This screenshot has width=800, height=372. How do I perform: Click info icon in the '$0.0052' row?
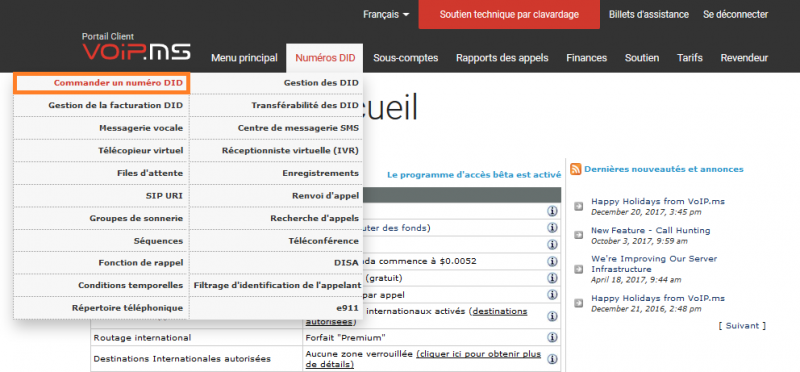(x=552, y=261)
